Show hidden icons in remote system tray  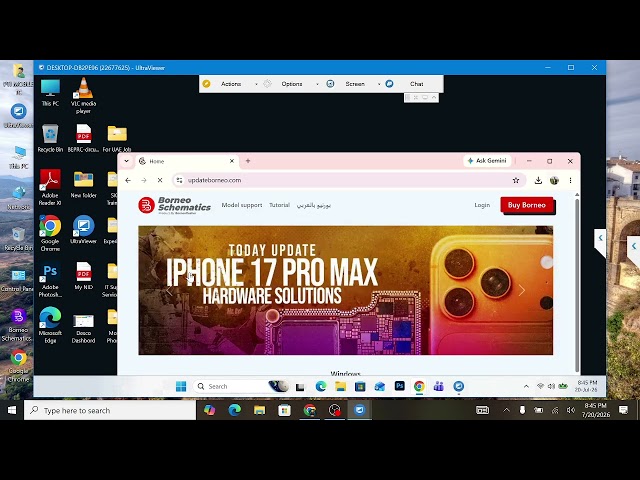pyautogui.click(x=526, y=386)
